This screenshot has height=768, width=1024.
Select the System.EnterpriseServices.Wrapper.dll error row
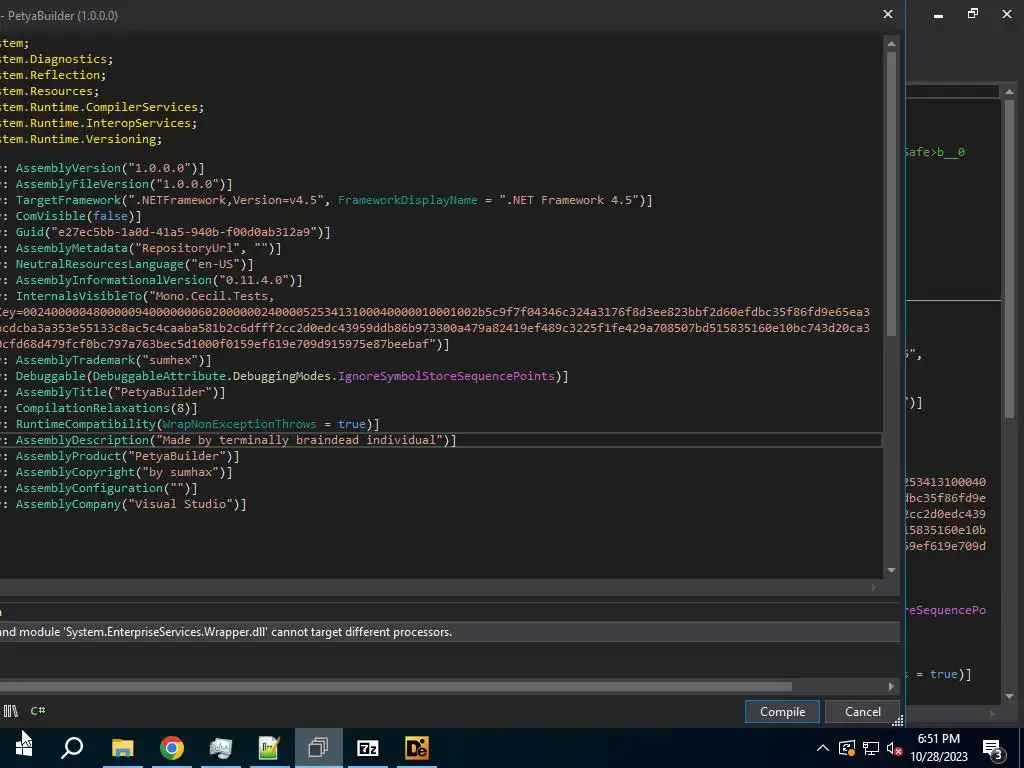(449, 632)
